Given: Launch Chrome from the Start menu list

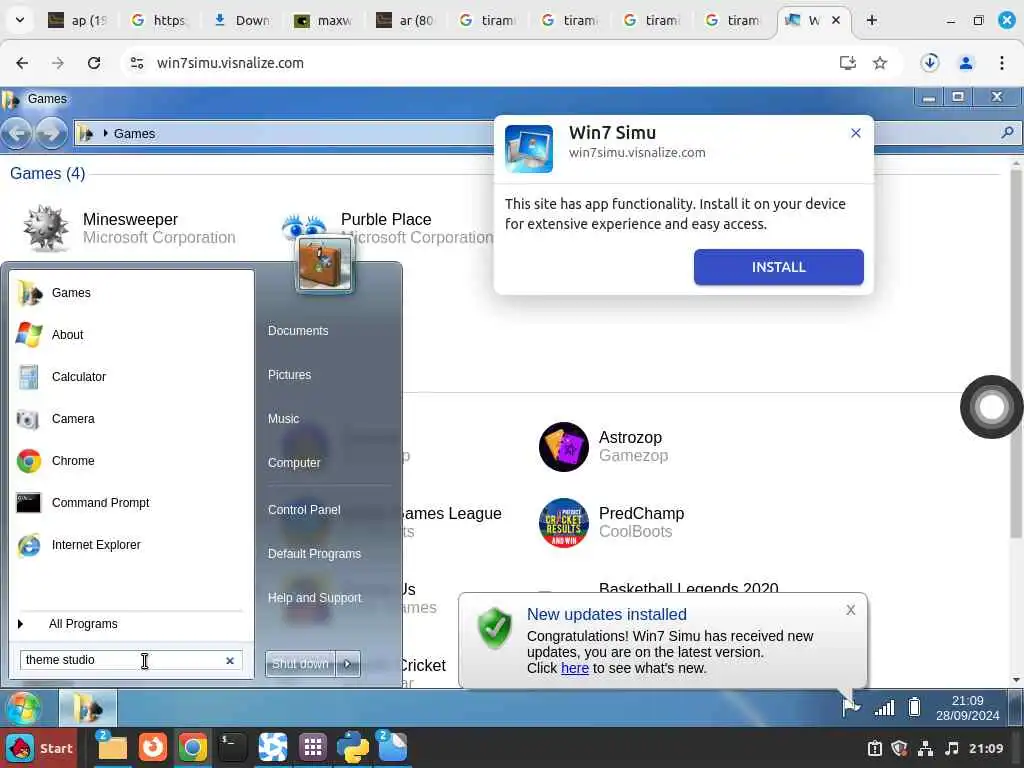Looking at the screenshot, I should pyautogui.click(x=131, y=460).
